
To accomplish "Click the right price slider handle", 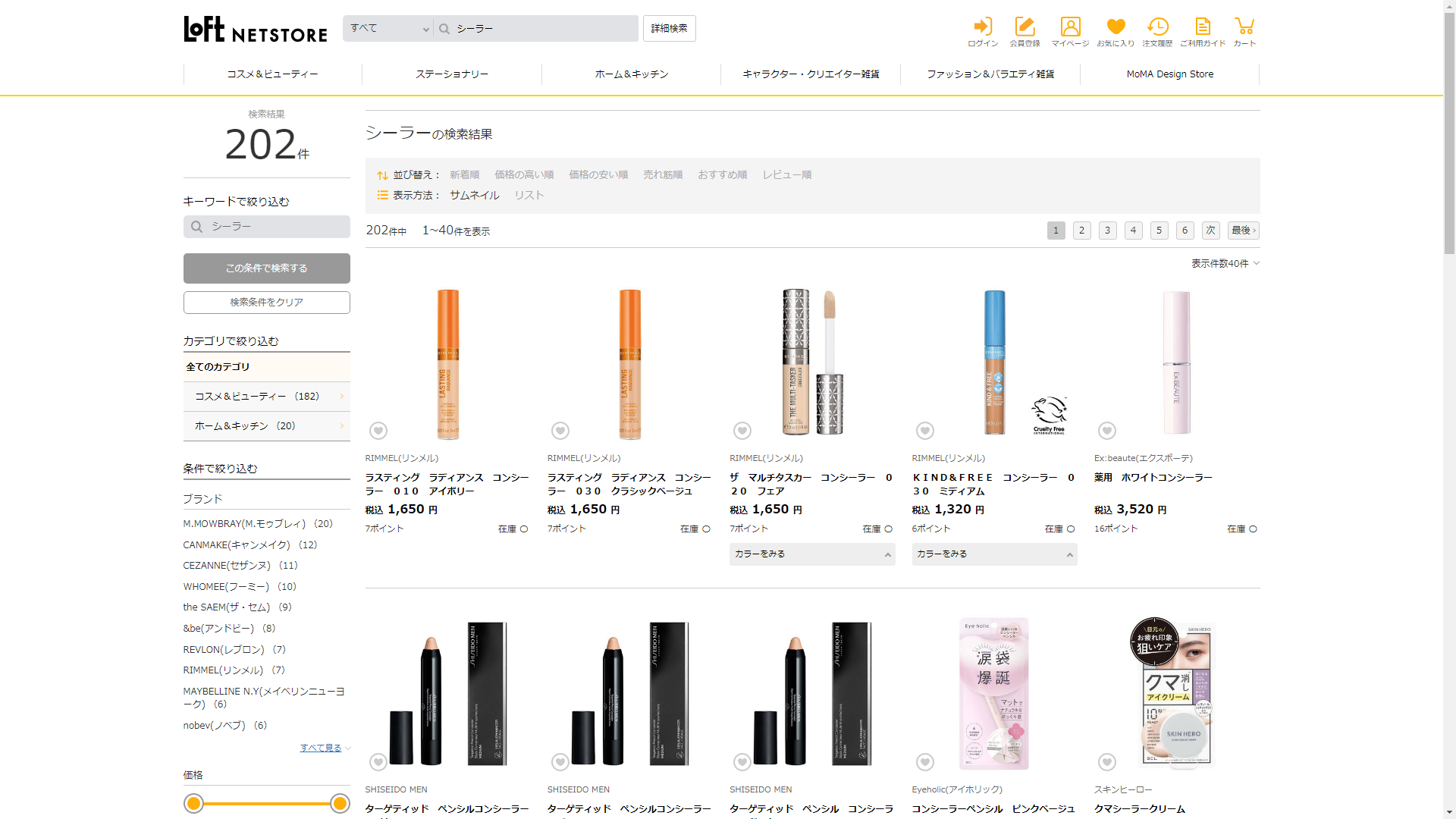I will (x=340, y=803).
